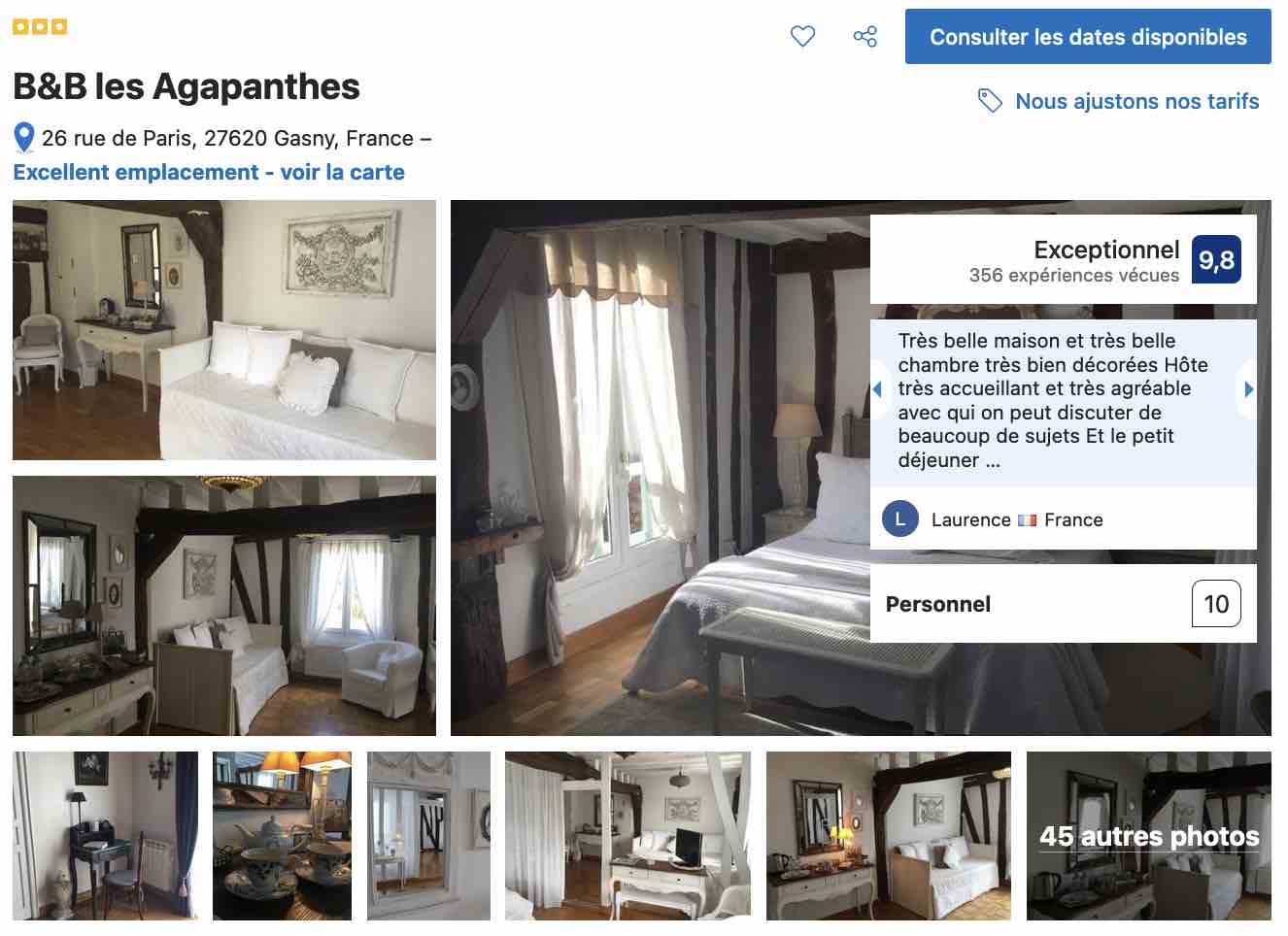The height and width of the screenshot is (936, 1288).
Task: Click Consulter les dates disponibles button
Action: coord(1088,37)
